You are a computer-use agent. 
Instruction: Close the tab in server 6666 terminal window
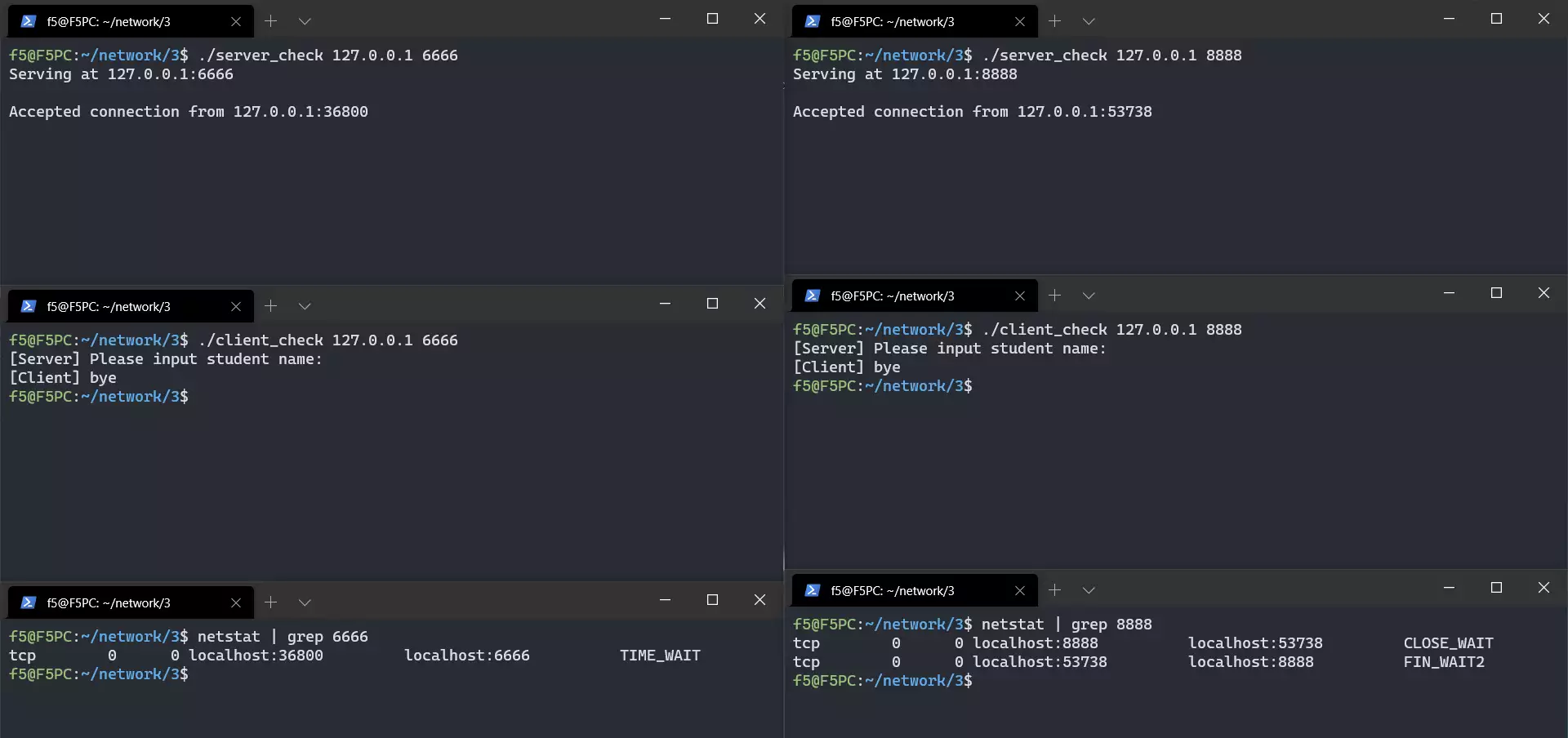235,21
